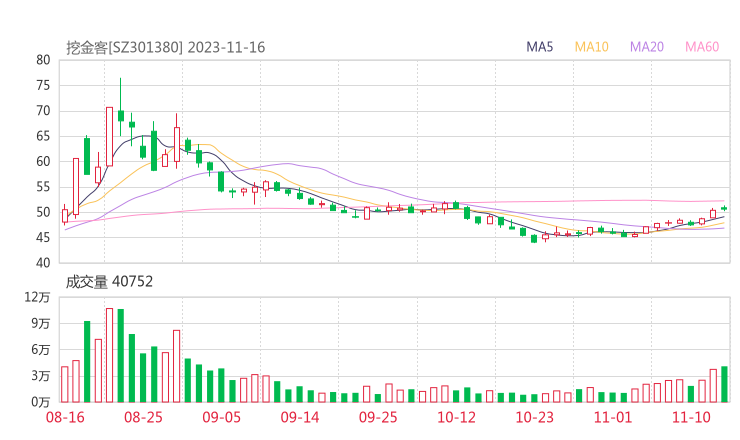Screen dimensions: 740x440
Task: Click the tallest red volume bar
Action: [109, 355]
